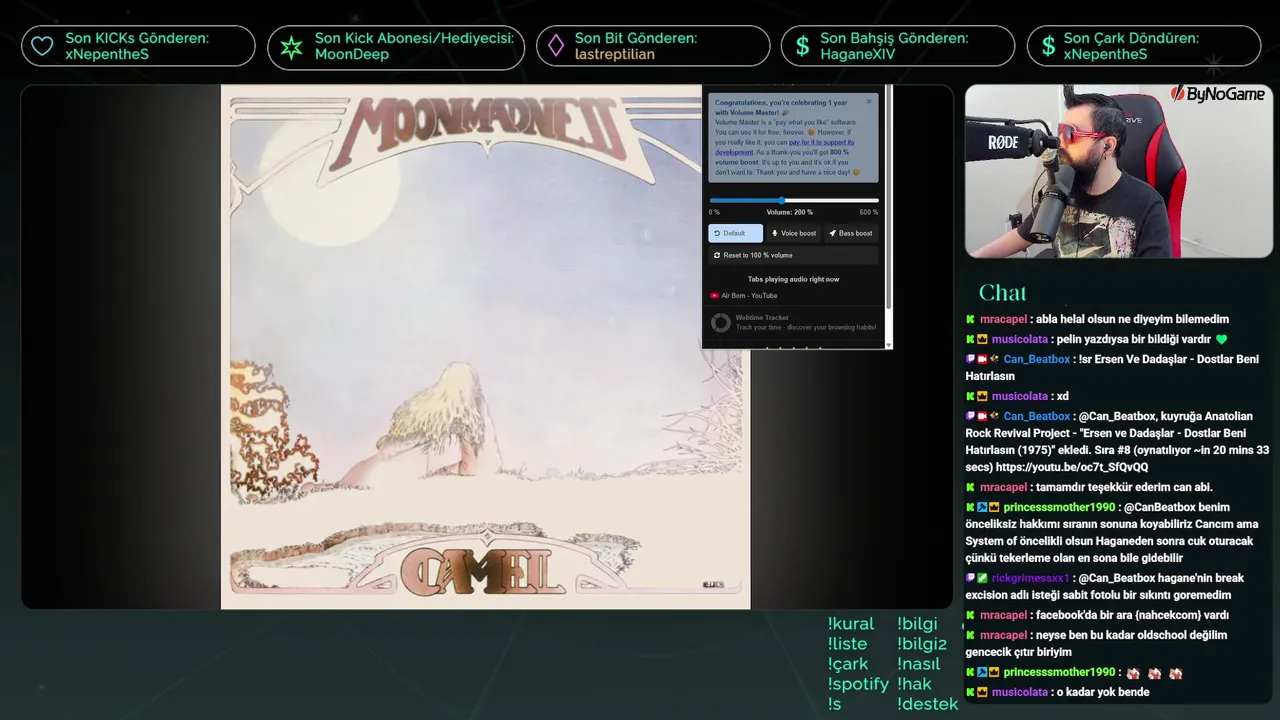
Task: Click the !liste command text
Action: pyautogui.click(x=847, y=644)
